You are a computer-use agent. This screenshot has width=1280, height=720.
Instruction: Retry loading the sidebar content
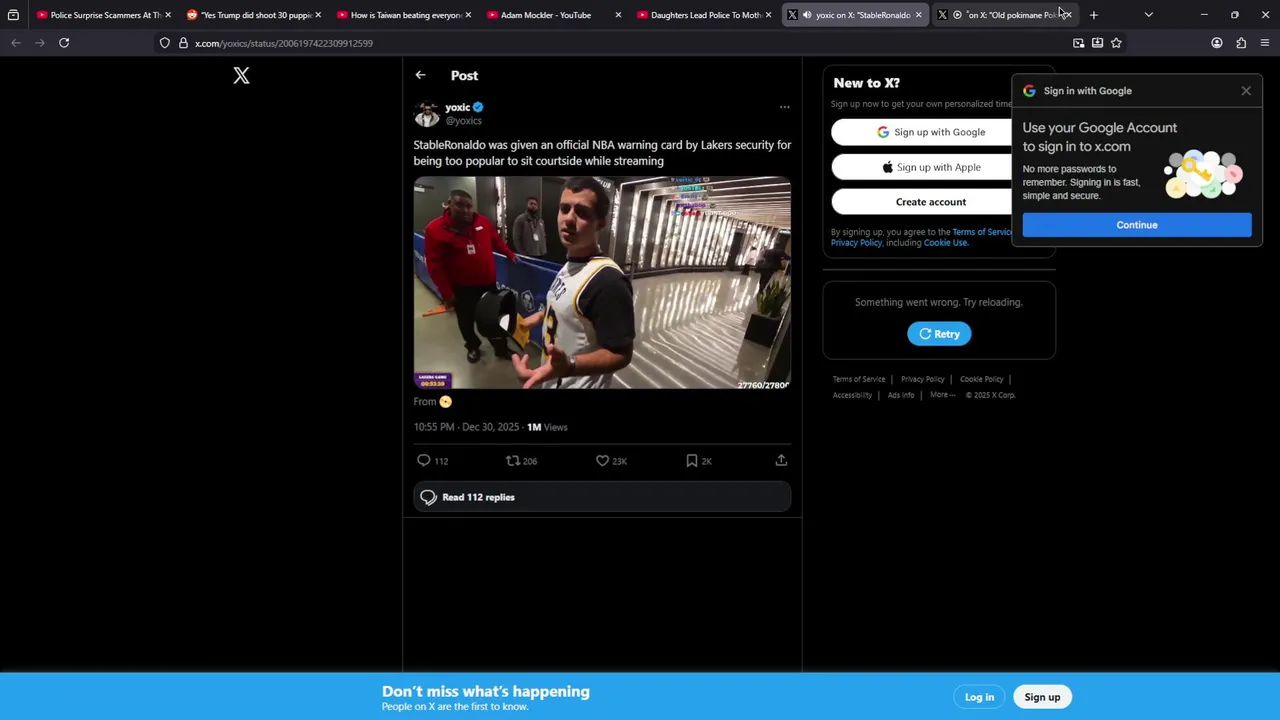pyautogui.click(x=939, y=334)
